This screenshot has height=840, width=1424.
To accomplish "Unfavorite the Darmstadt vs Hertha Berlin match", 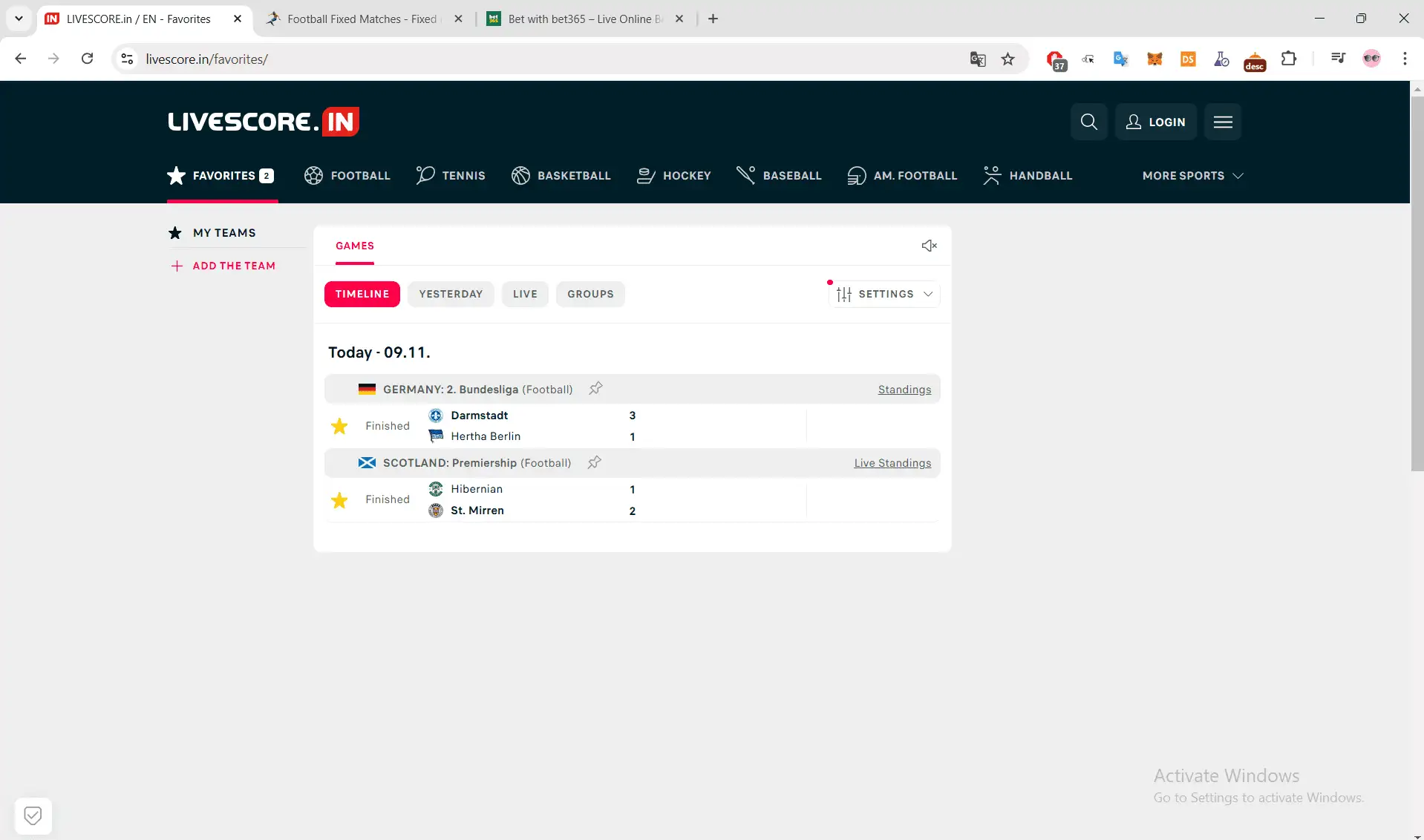I will (x=339, y=426).
